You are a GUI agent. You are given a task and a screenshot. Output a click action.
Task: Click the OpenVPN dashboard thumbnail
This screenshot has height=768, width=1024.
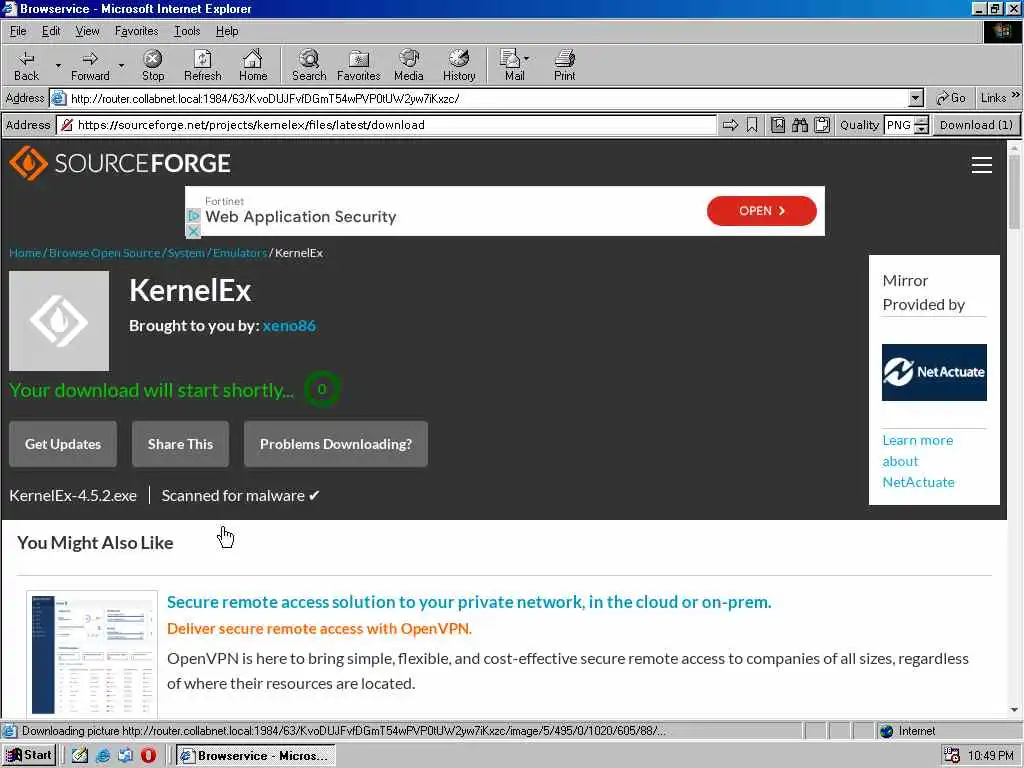[92, 653]
